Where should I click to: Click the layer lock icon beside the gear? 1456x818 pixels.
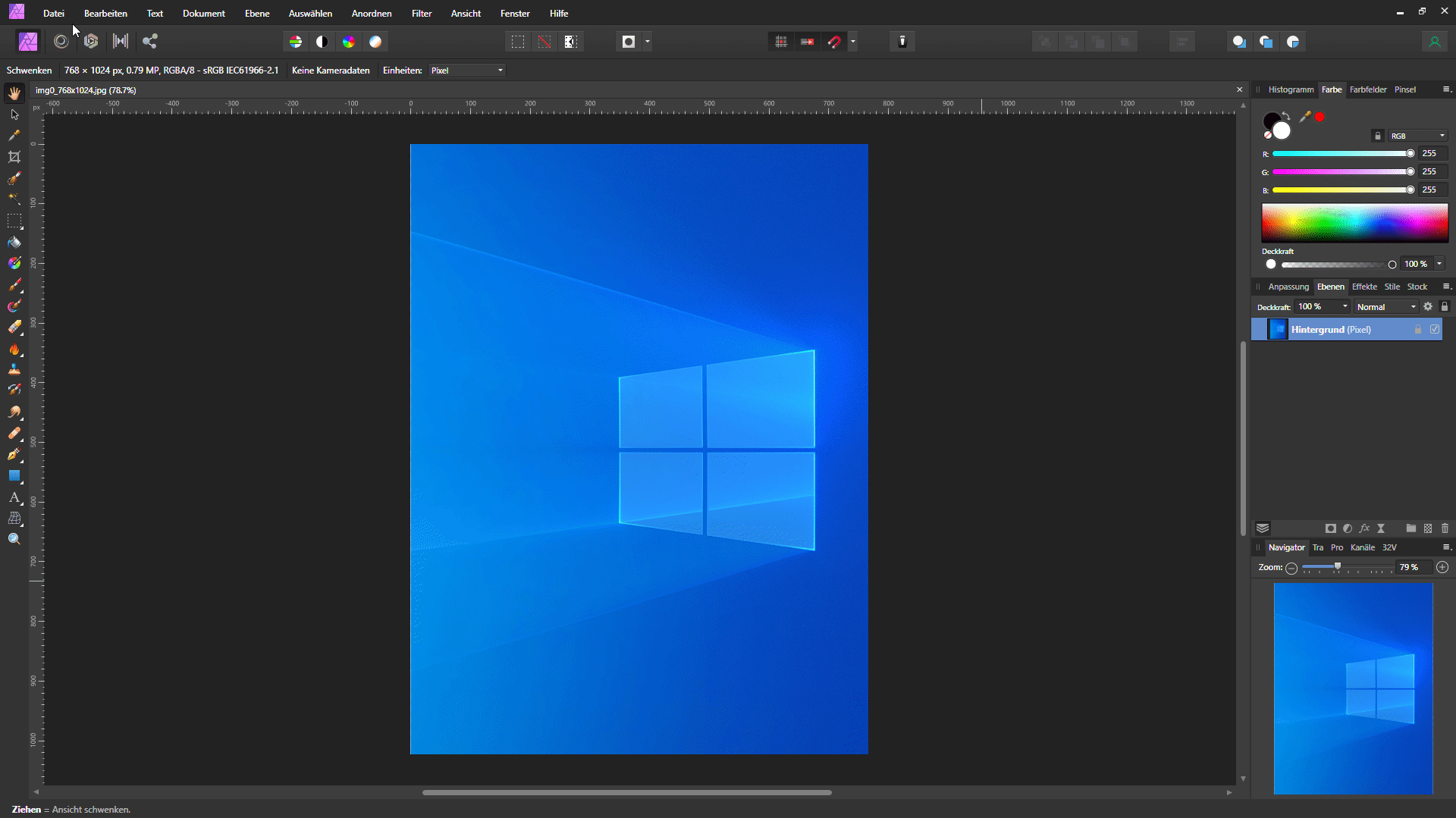[1445, 307]
